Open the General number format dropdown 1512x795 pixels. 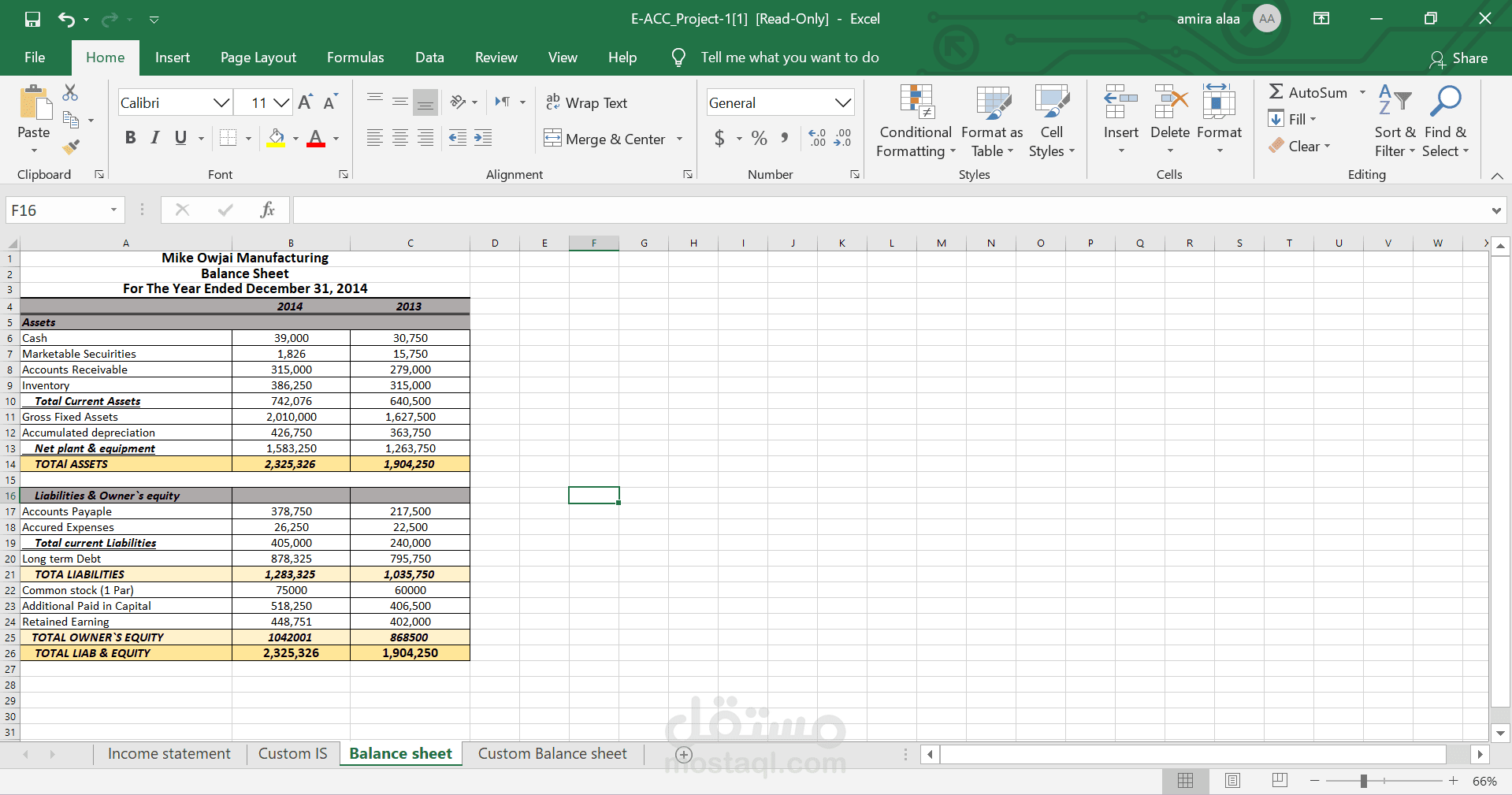843,102
